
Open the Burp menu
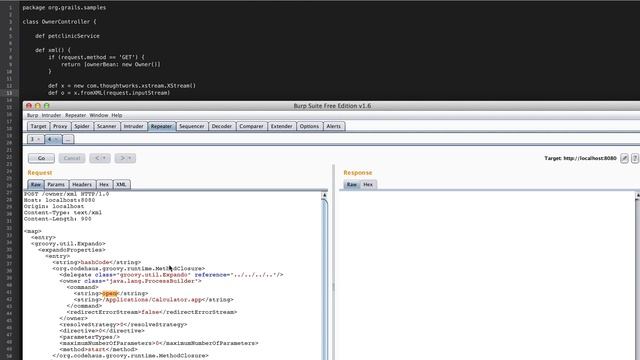click(32, 116)
